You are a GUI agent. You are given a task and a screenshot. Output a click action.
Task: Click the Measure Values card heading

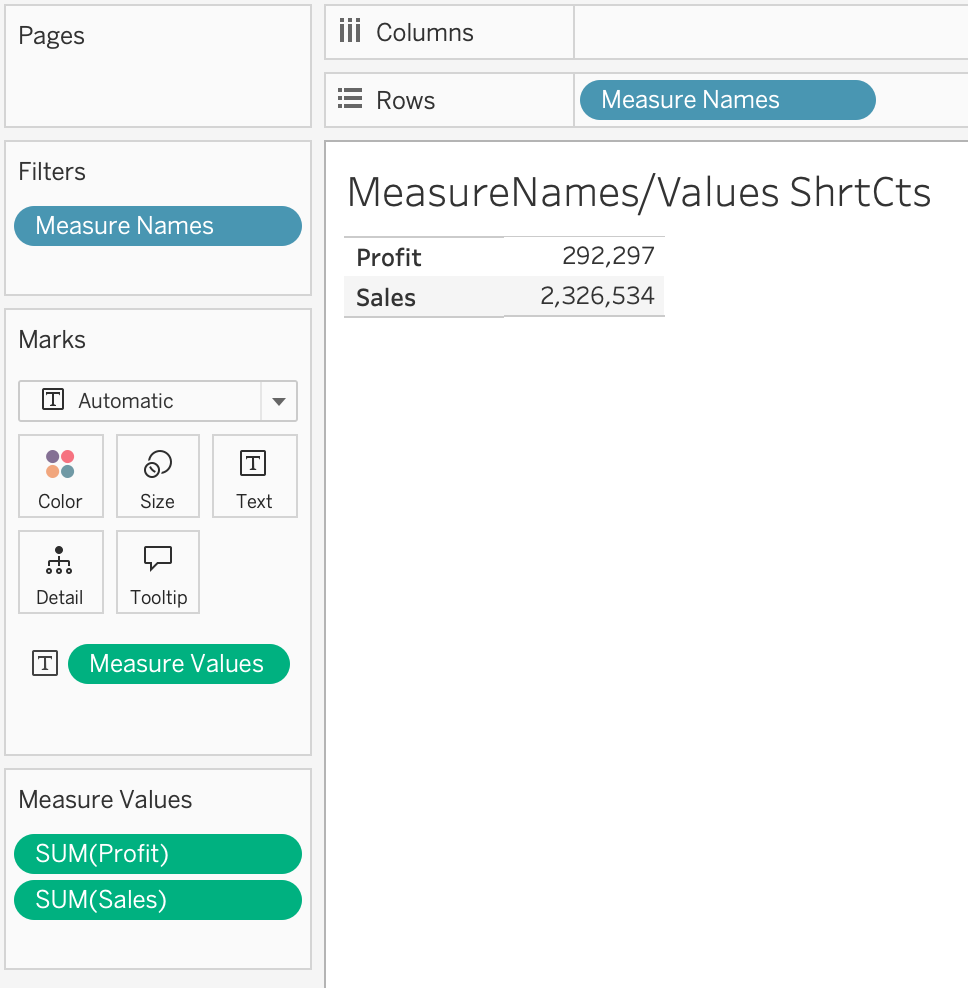click(x=105, y=800)
